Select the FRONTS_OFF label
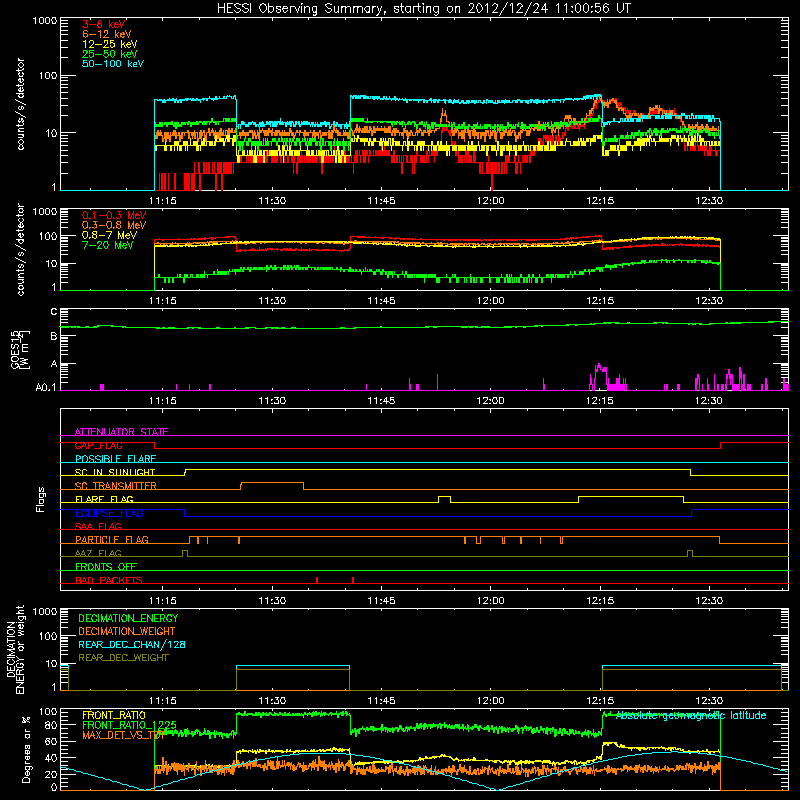Screen dimensions: 800x800 [106, 567]
